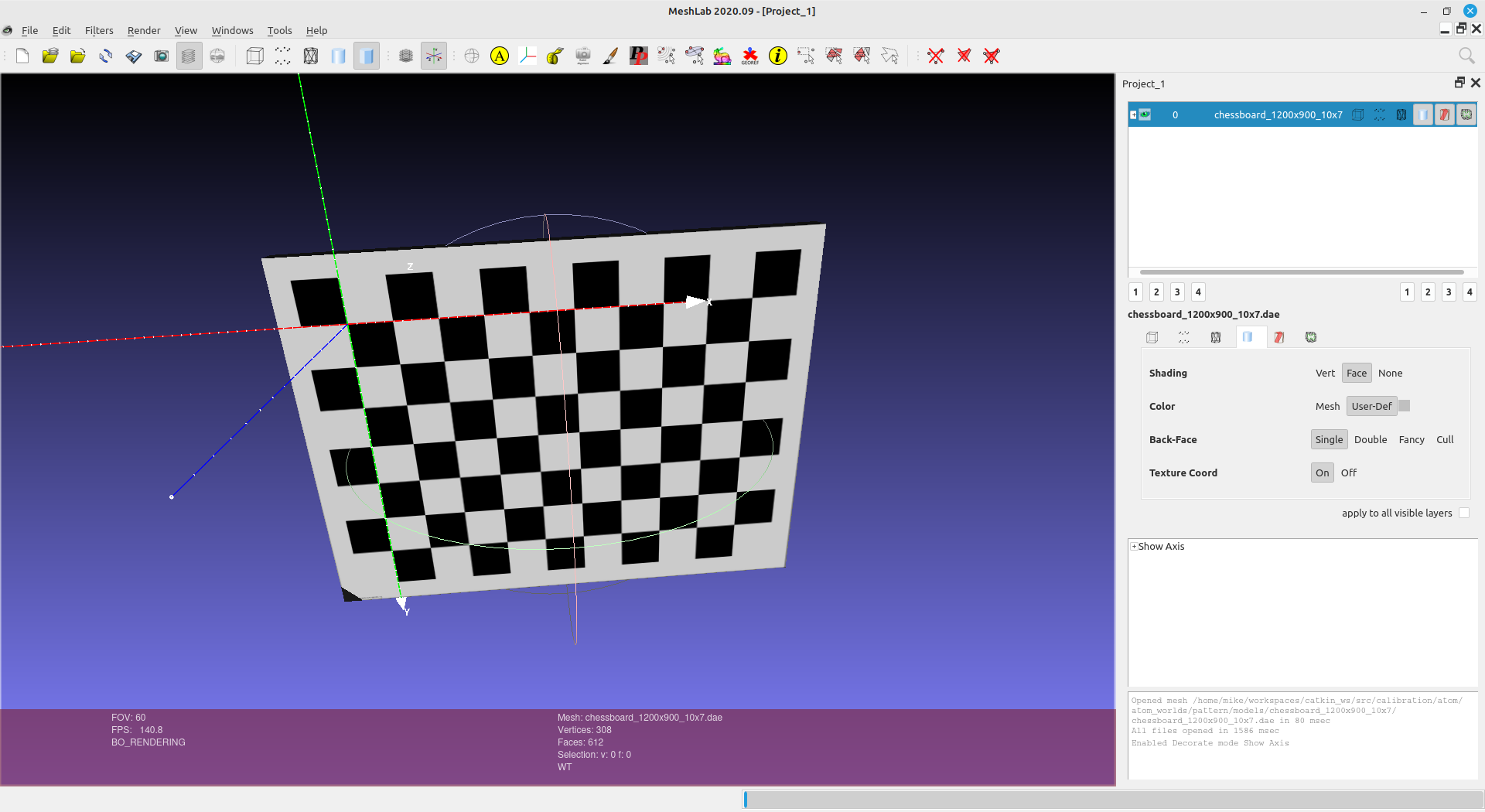
Task: Click the User-Def color swatch
Action: coord(1405,406)
